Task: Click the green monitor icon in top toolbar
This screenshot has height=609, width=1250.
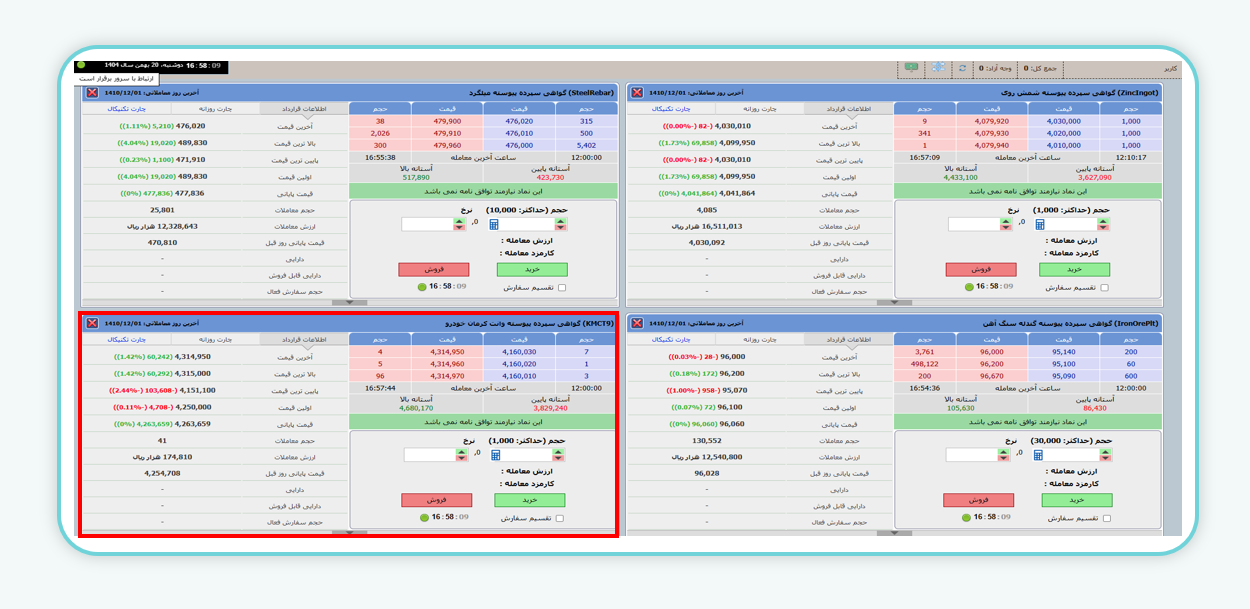Action: click(911, 67)
